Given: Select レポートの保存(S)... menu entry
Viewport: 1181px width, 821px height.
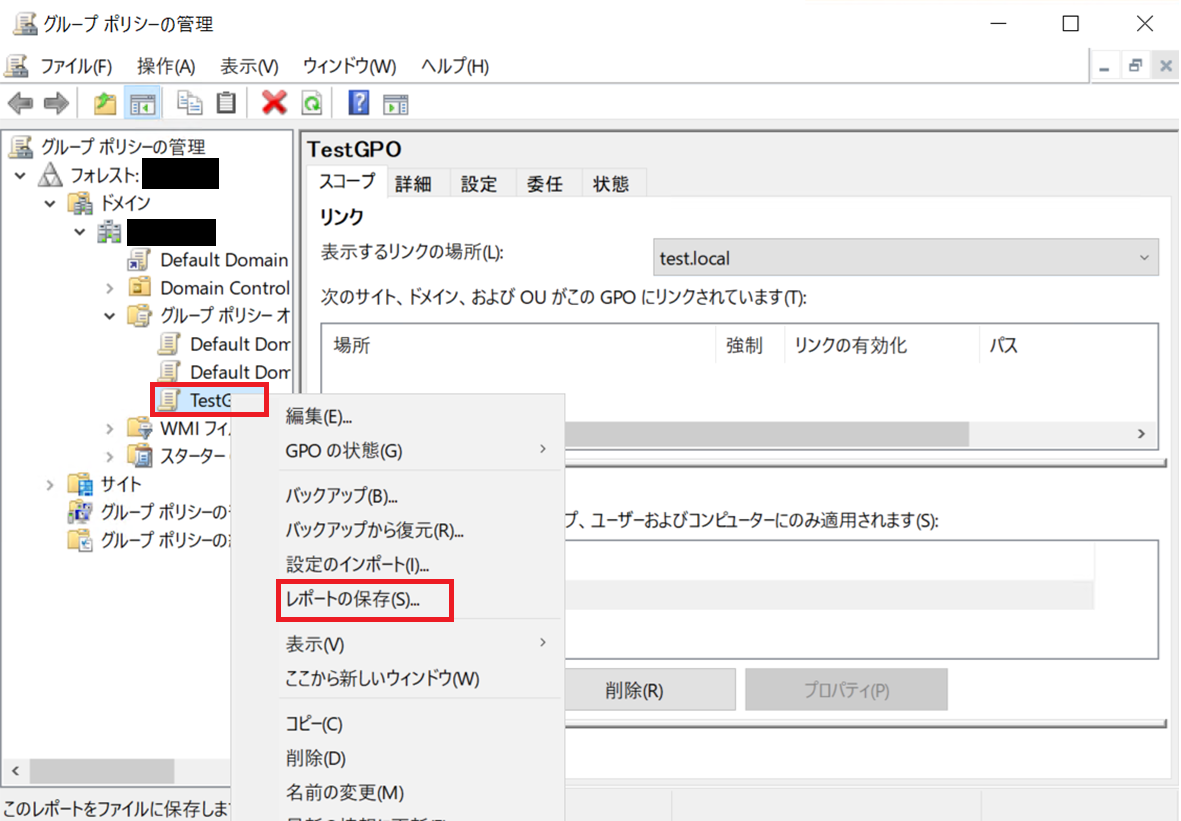Looking at the screenshot, I should coord(421,600).
